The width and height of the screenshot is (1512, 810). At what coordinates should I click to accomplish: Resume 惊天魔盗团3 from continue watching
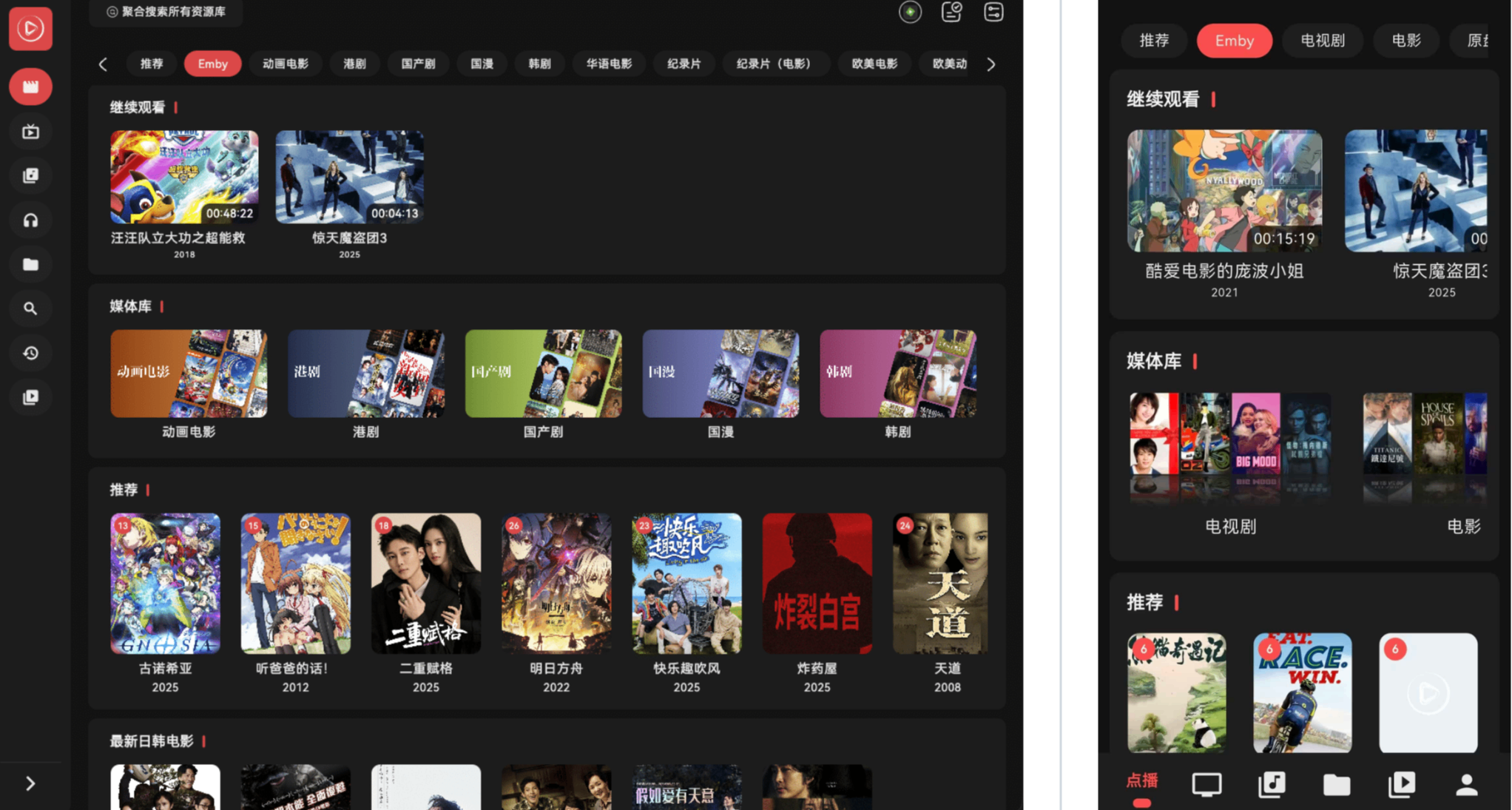point(350,178)
